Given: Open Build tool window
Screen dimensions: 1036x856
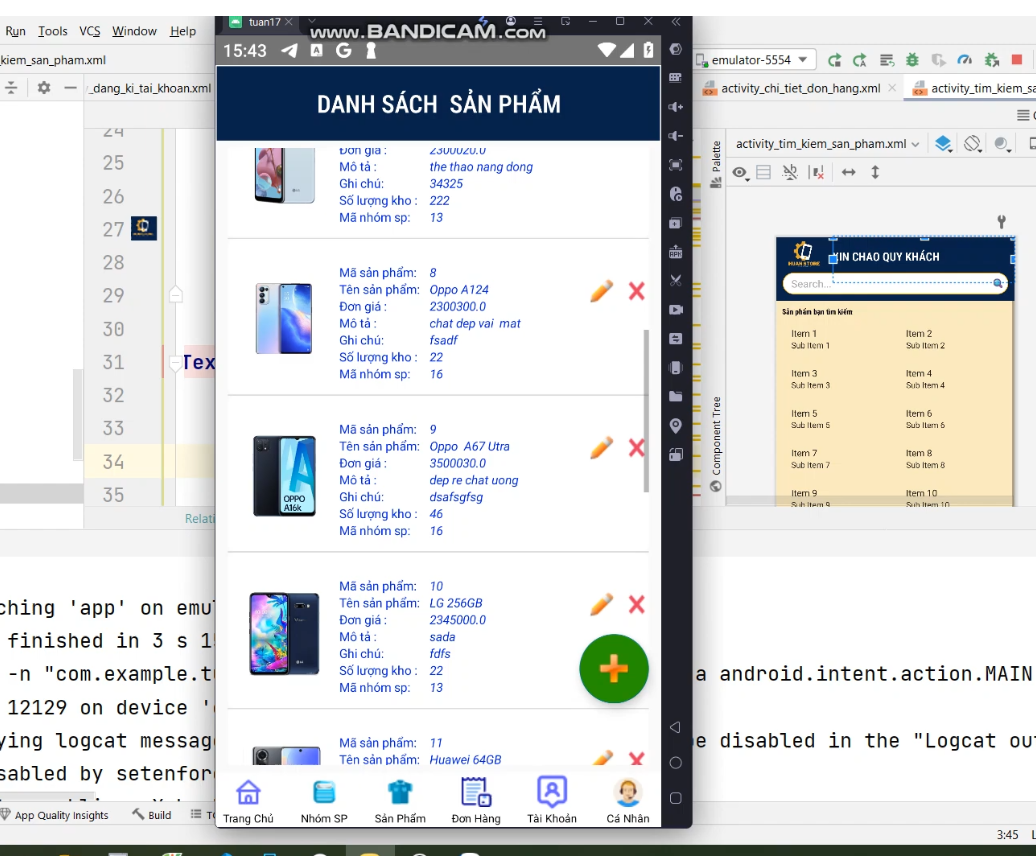Looking at the screenshot, I should [152, 815].
